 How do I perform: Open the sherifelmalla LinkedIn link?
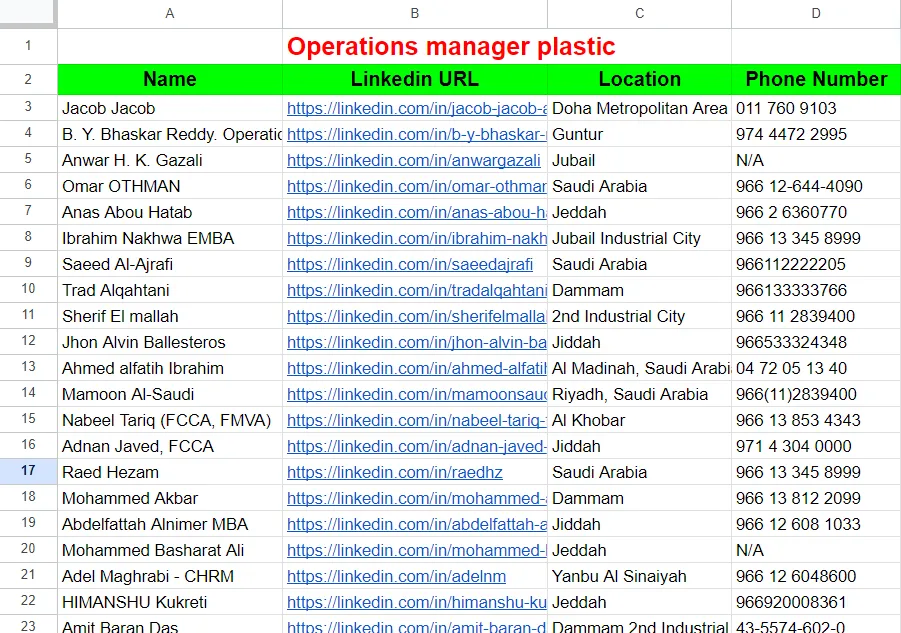(417, 316)
